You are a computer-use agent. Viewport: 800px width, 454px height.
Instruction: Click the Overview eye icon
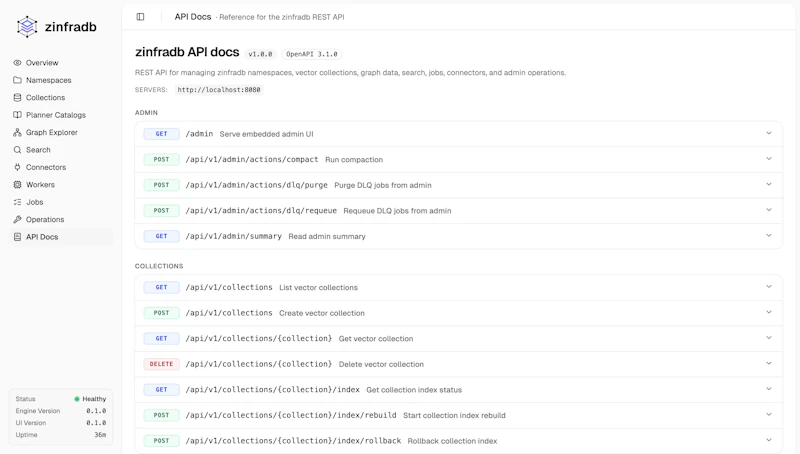coord(17,63)
